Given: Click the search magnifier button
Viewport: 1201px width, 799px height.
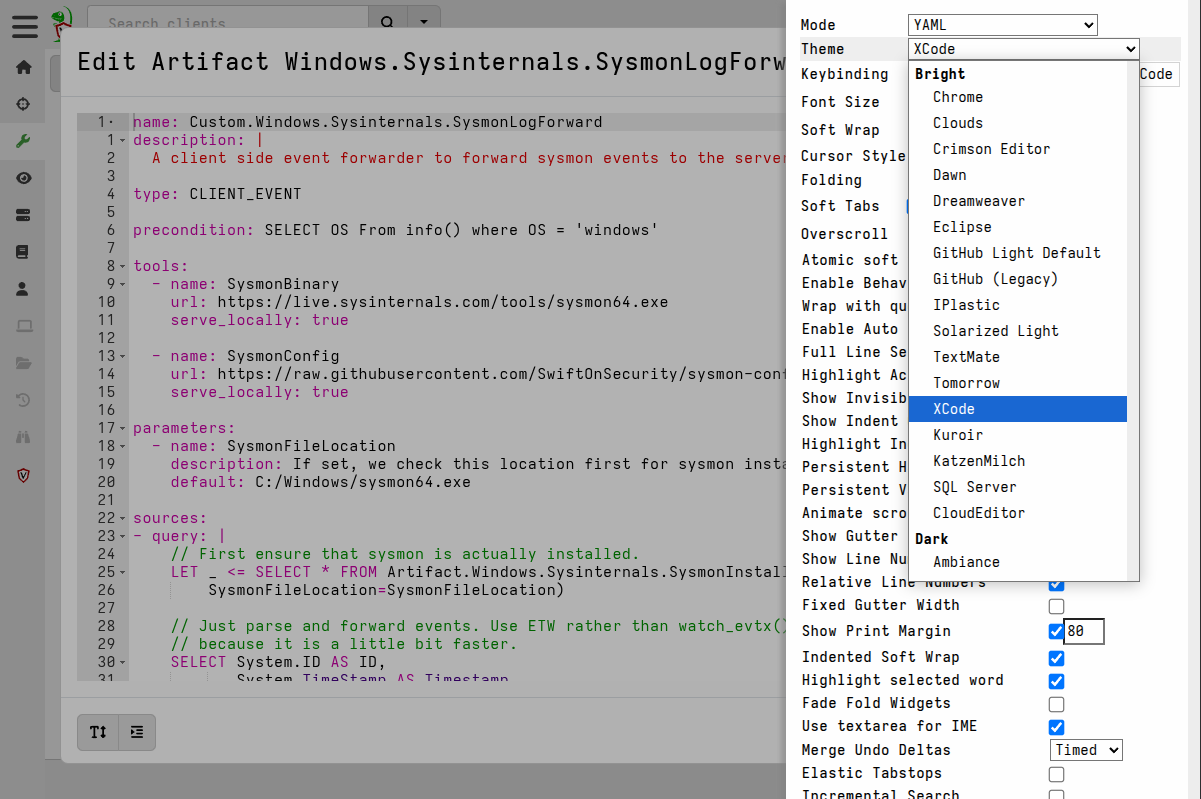Looking at the screenshot, I should click(x=387, y=21).
